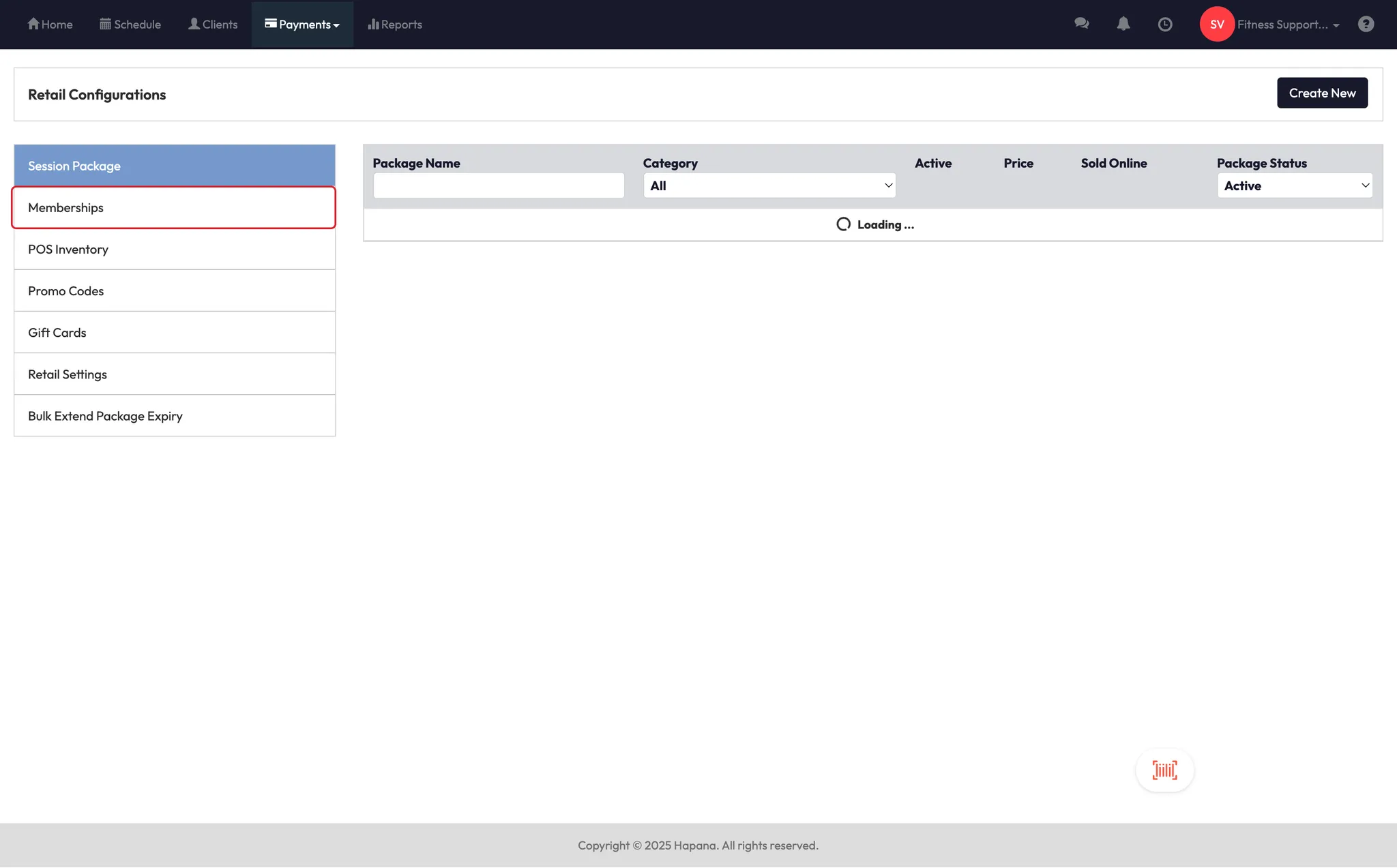Open Bulk Extend Package Expiry
This screenshot has height=868, width=1397.
click(x=174, y=416)
